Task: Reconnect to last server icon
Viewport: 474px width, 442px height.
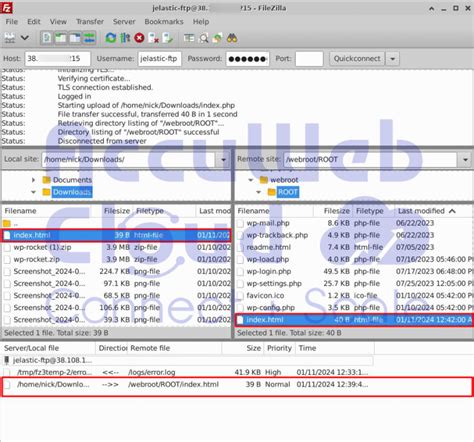Action: (168, 38)
